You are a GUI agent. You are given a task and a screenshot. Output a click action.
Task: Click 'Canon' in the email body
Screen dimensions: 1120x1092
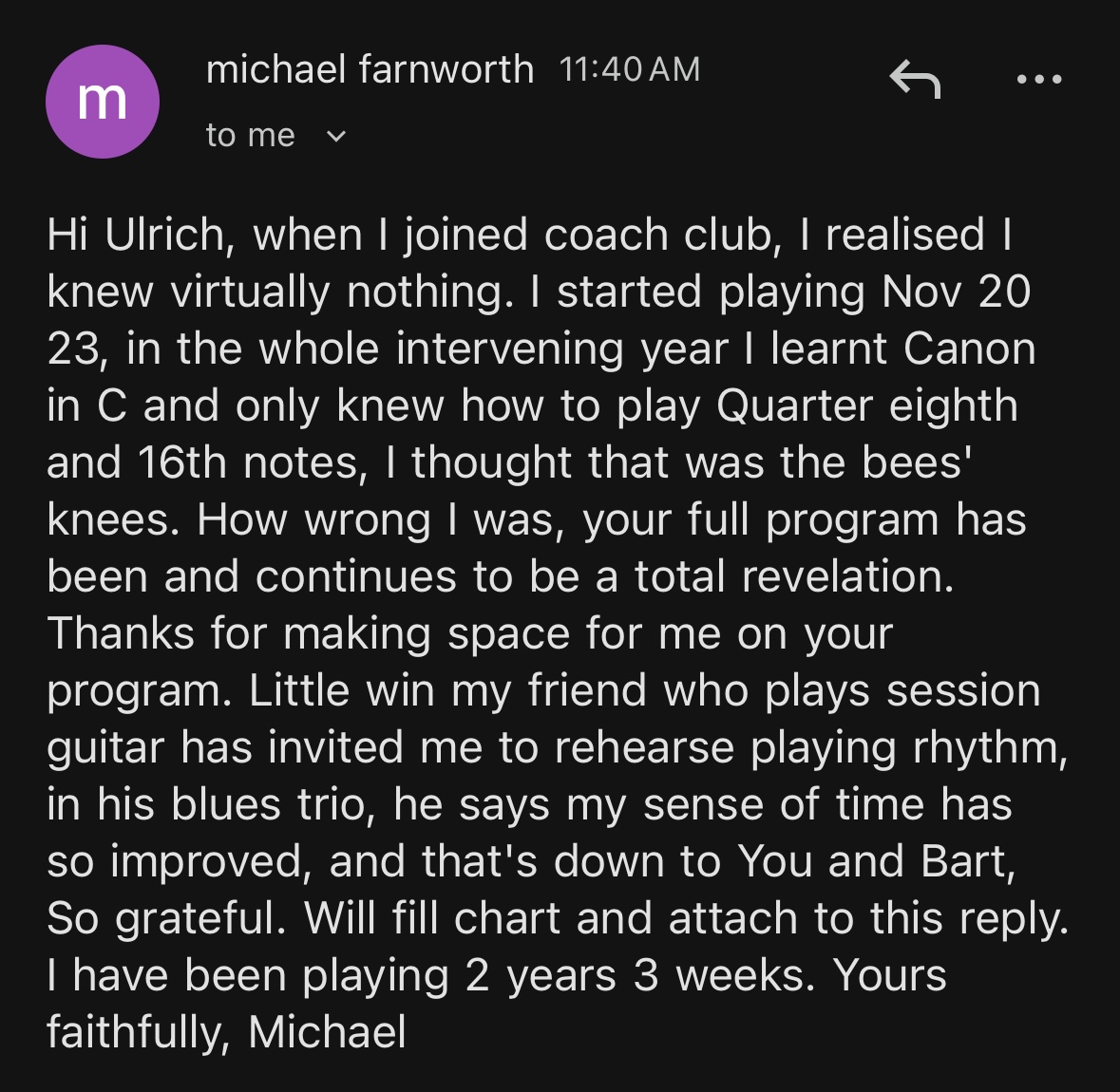pos(969,349)
